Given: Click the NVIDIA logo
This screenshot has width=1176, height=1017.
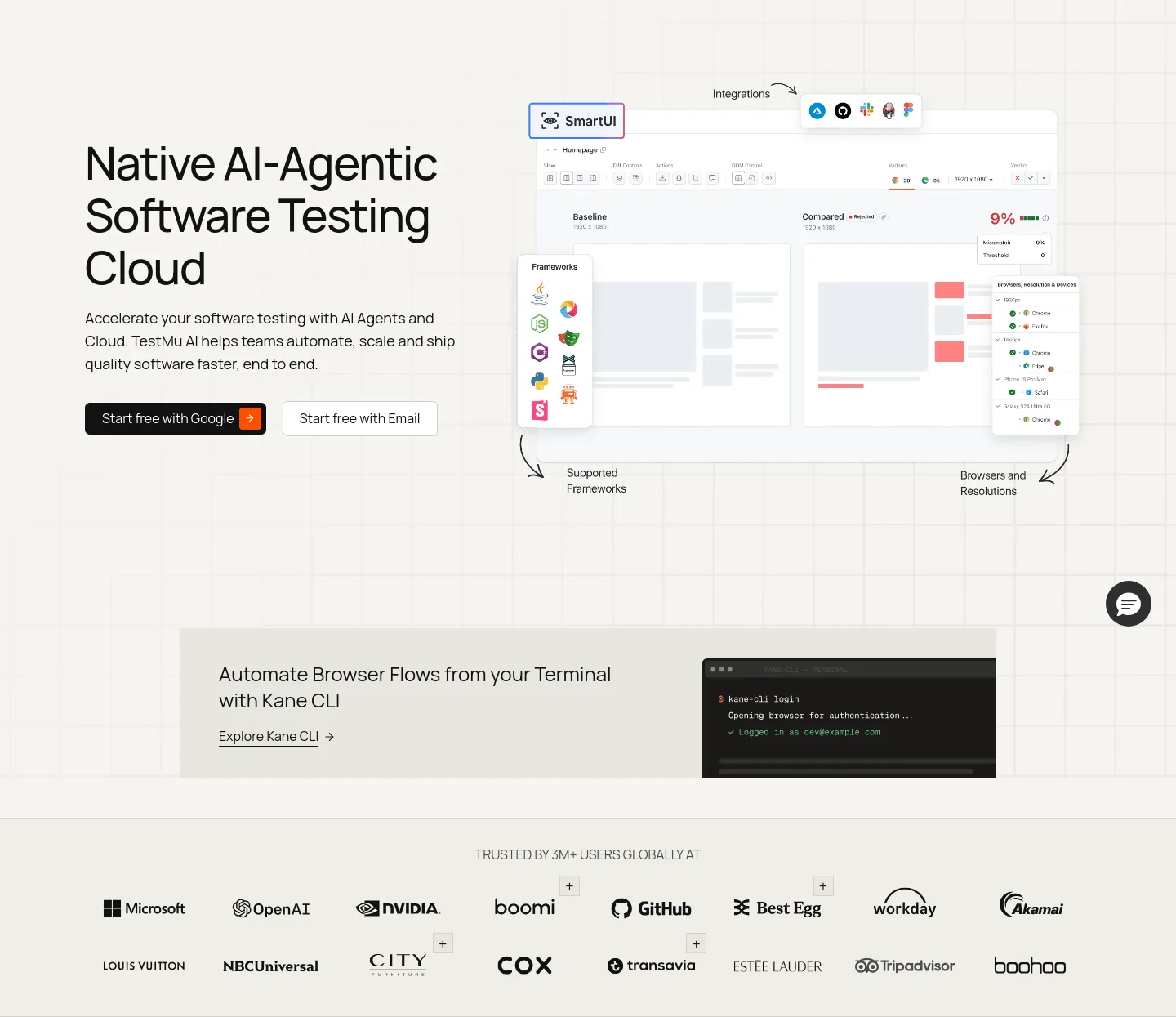Looking at the screenshot, I should [399, 908].
